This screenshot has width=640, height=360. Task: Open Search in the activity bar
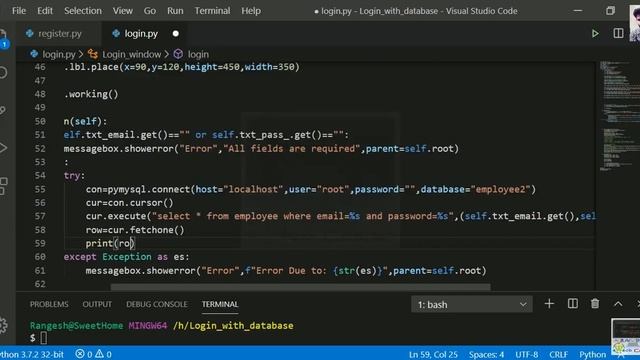pos(3,73)
